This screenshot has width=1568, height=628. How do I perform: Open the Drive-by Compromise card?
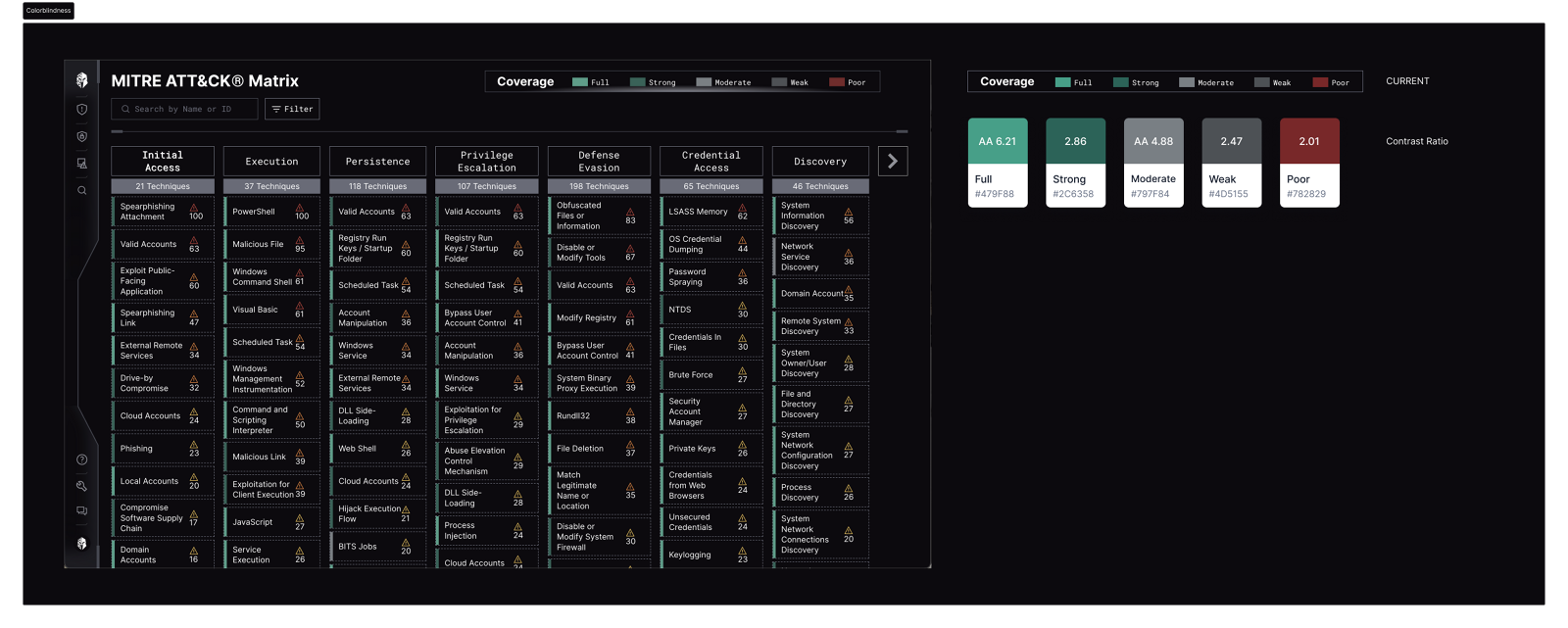163,383
